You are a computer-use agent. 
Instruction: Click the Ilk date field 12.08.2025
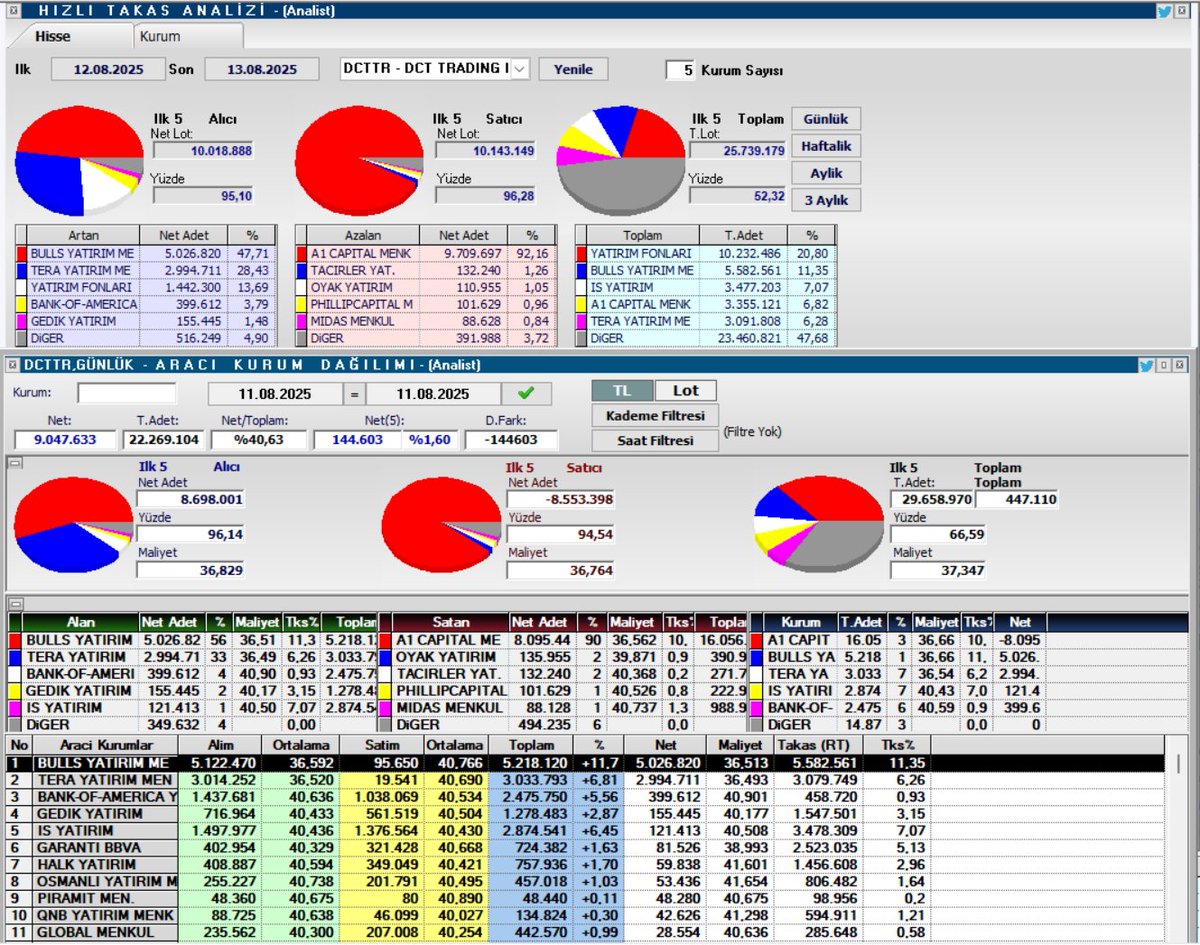(110, 69)
